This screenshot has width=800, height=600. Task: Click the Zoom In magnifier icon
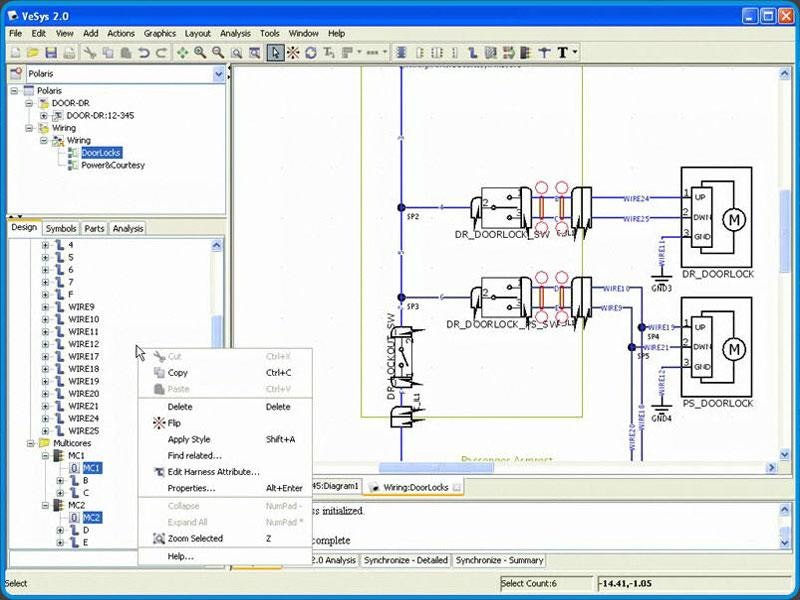(x=200, y=52)
